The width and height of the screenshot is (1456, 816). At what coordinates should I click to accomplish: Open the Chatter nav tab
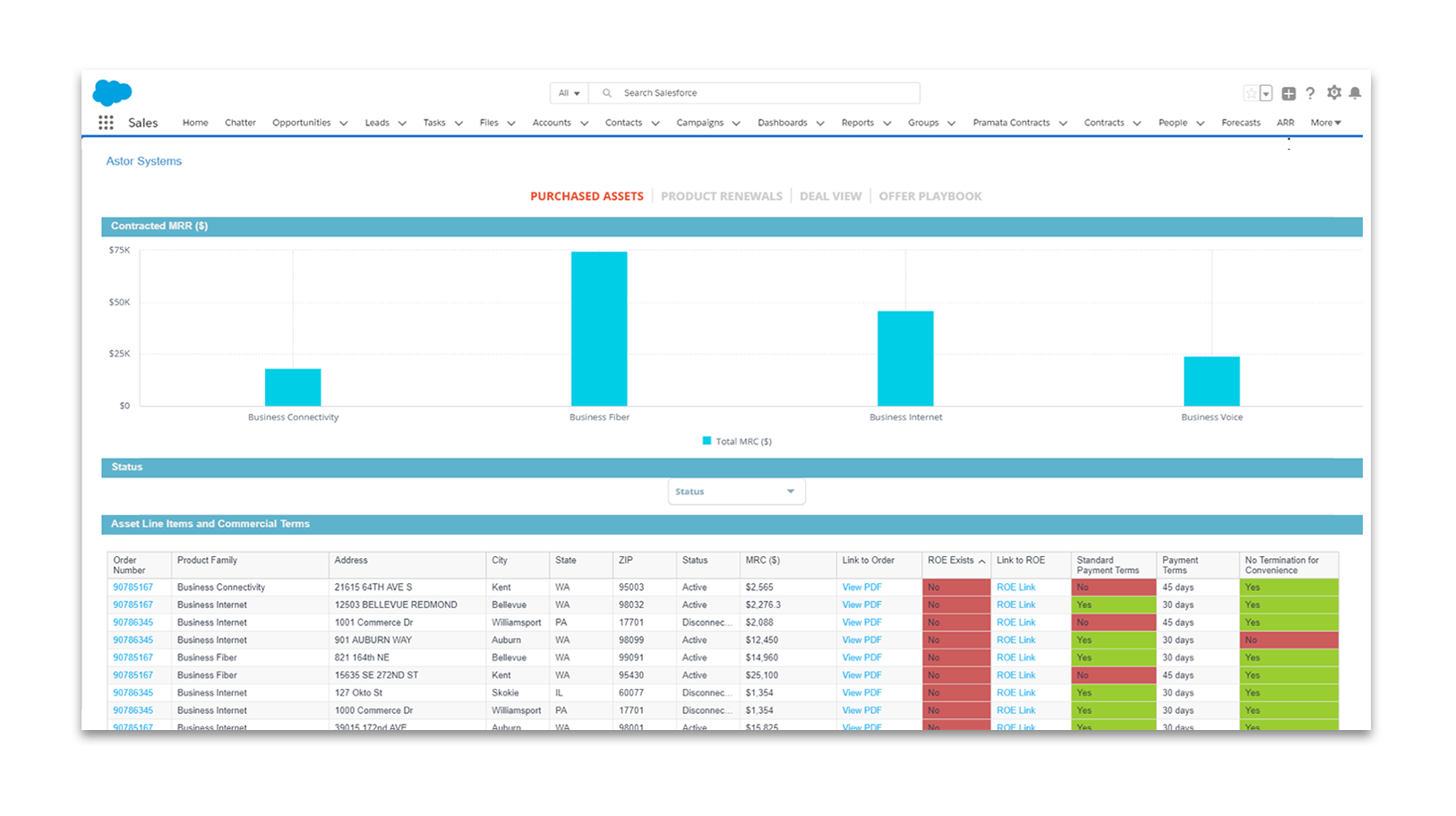[x=240, y=123]
